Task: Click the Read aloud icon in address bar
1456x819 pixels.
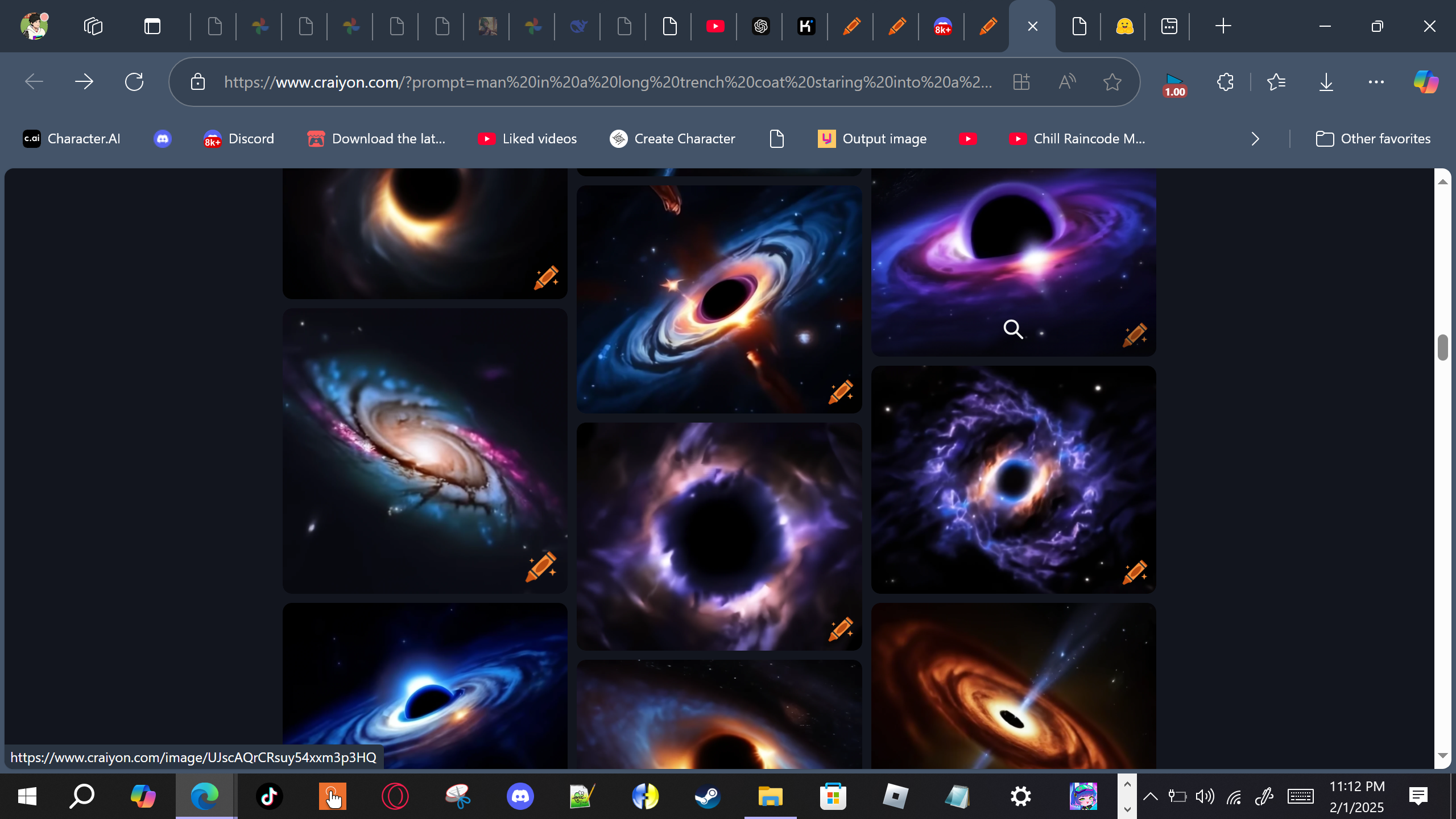Action: 1067,82
